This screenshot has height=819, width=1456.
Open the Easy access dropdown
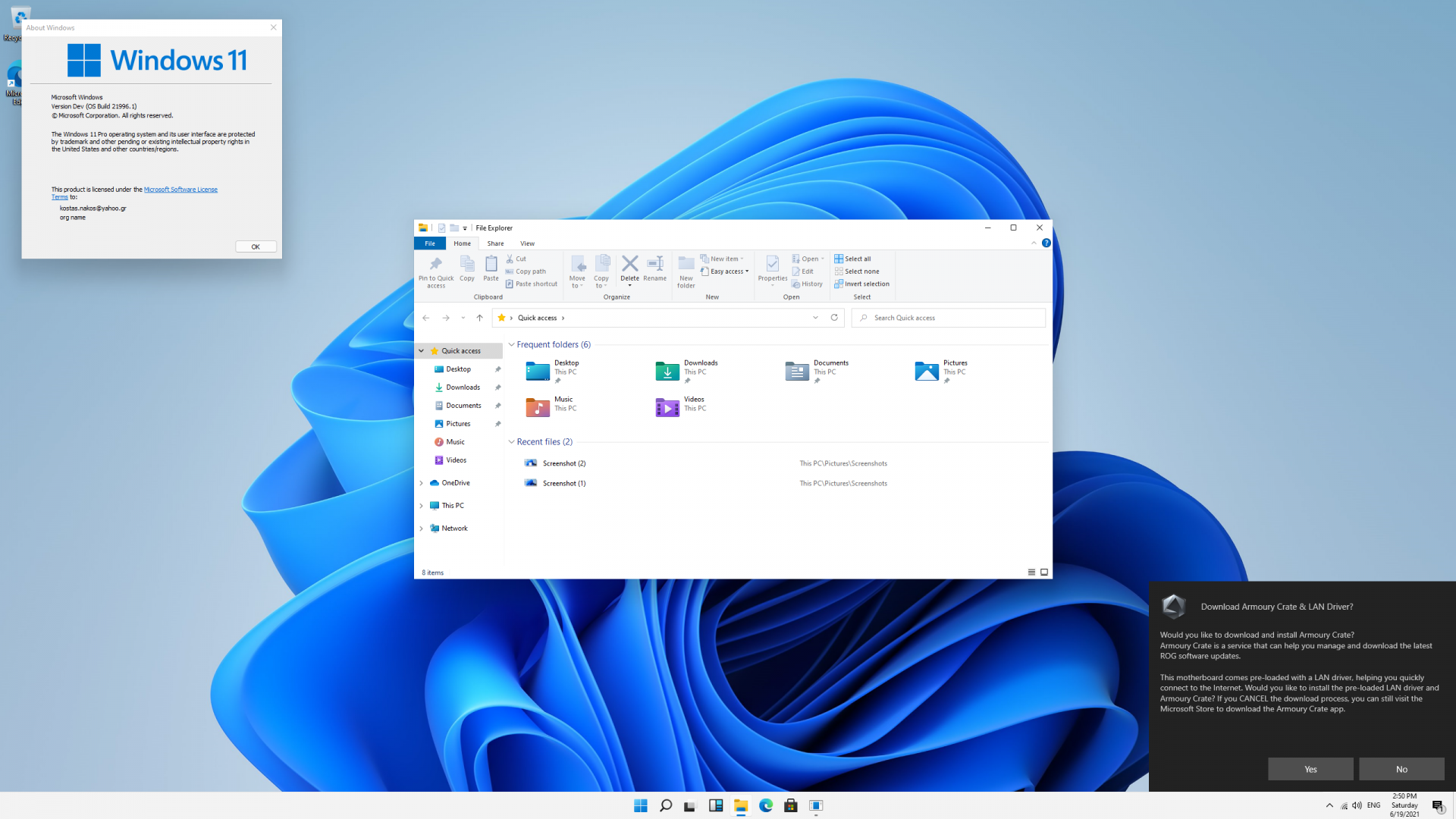[726, 271]
